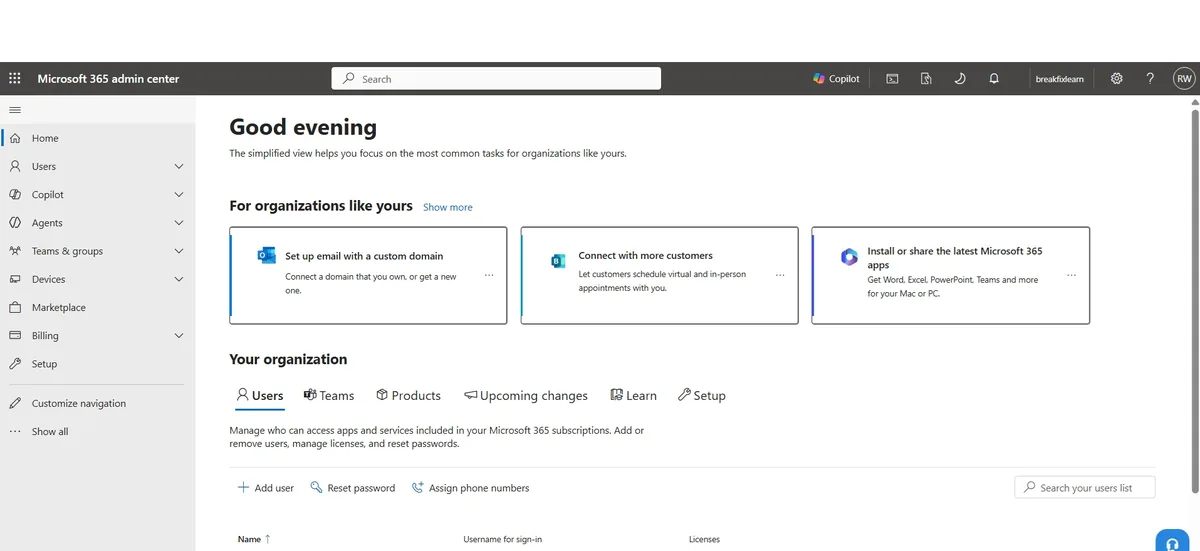Click the Devices icon in sidebar
Screen dimensions: 1200x551
(x=15, y=279)
